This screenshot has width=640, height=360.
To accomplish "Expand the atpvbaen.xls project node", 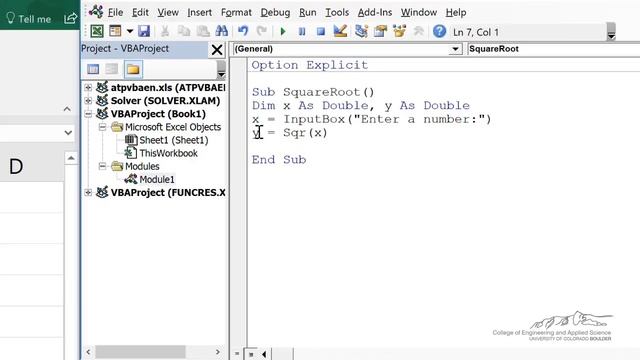I will pos(88,87).
